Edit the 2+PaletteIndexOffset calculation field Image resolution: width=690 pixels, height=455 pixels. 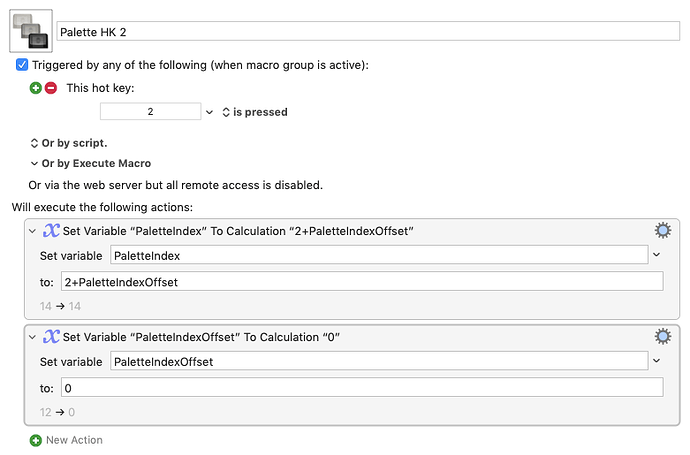click(362, 282)
